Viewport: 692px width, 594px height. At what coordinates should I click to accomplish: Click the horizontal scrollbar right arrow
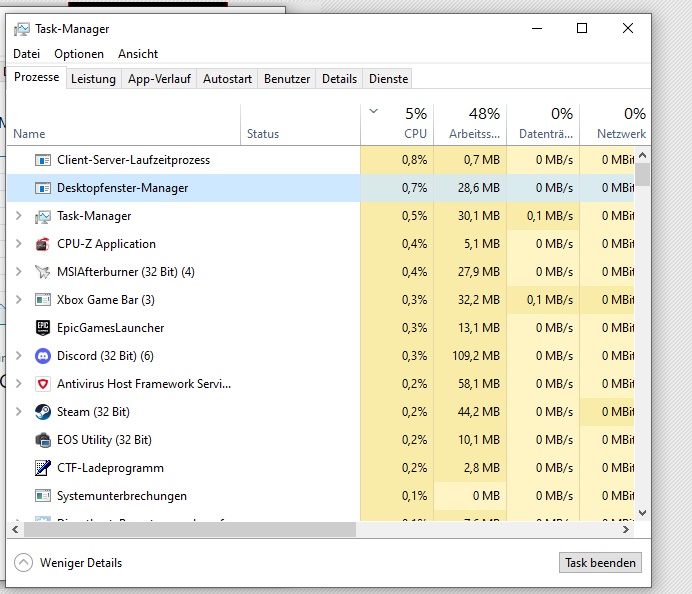point(626,530)
